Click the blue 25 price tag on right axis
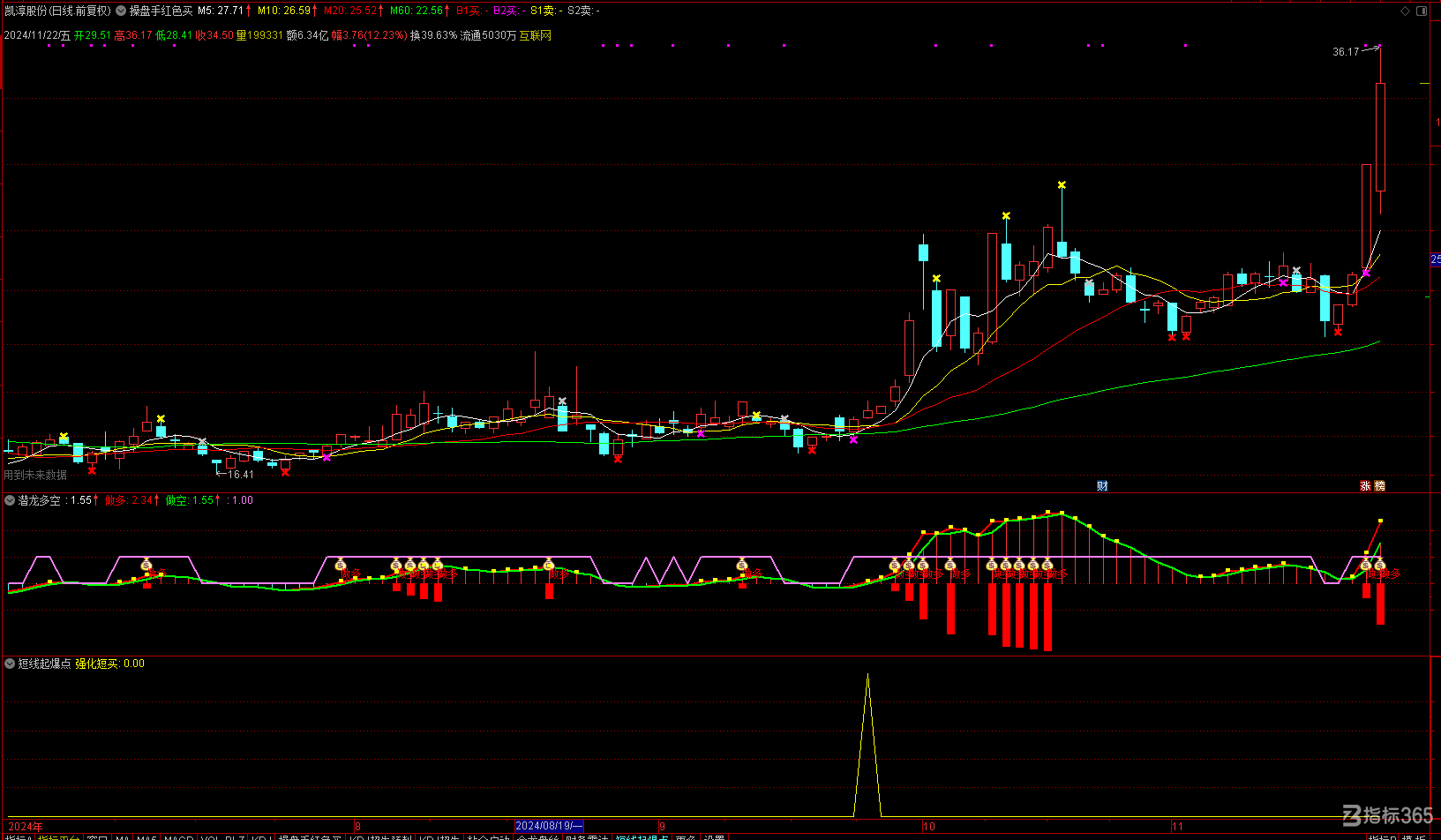This screenshot has width=1441, height=840. click(x=1436, y=259)
